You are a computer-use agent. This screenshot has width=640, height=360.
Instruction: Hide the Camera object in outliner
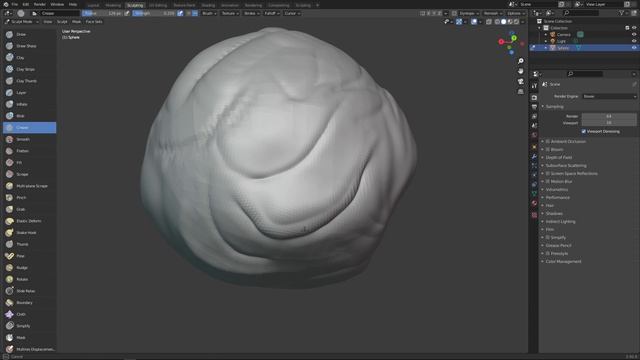click(x=634, y=35)
